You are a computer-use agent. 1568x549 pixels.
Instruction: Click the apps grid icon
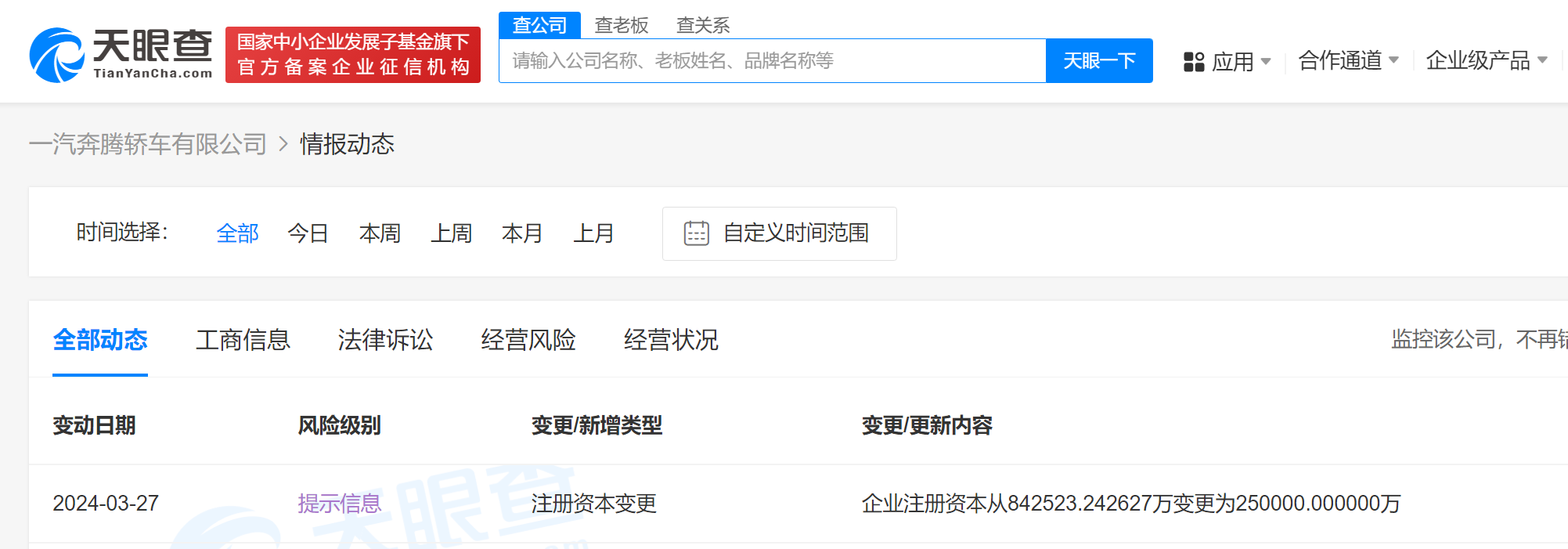(x=1194, y=62)
